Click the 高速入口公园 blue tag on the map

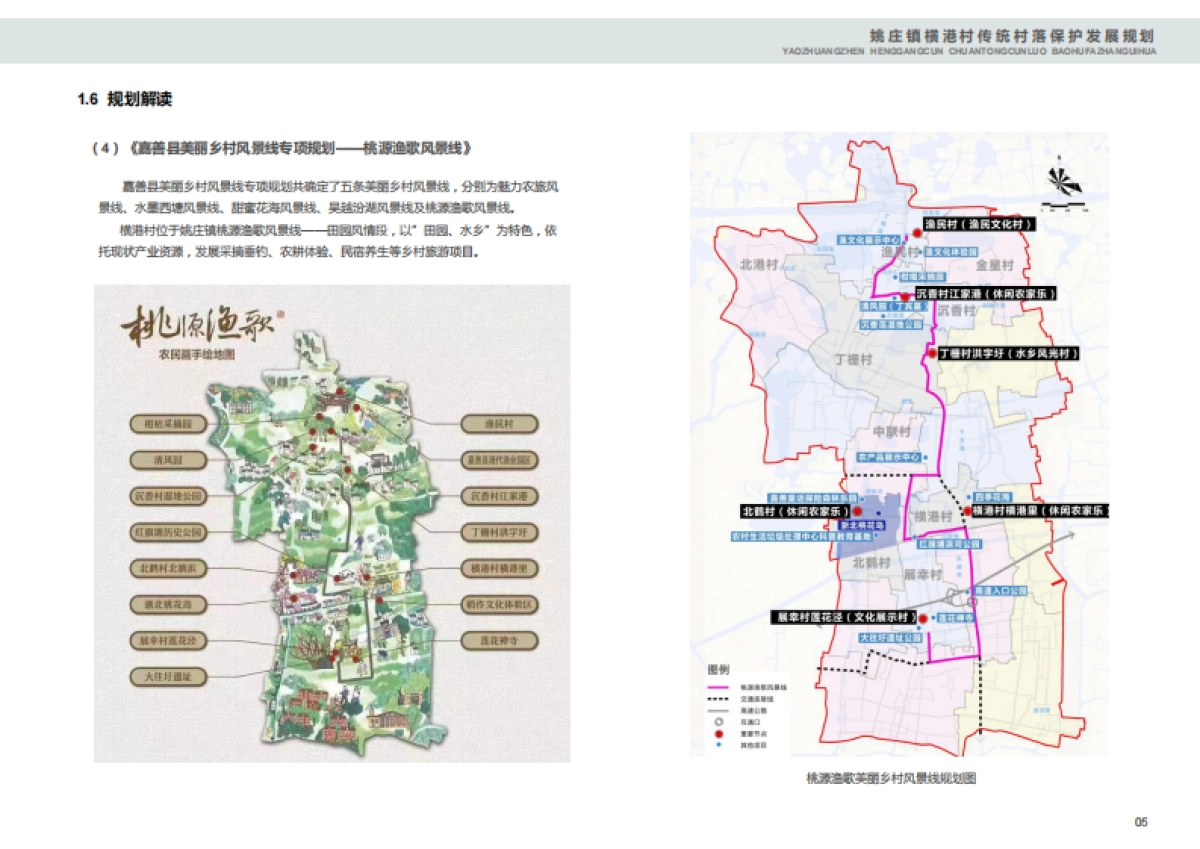click(x=999, y=591)
